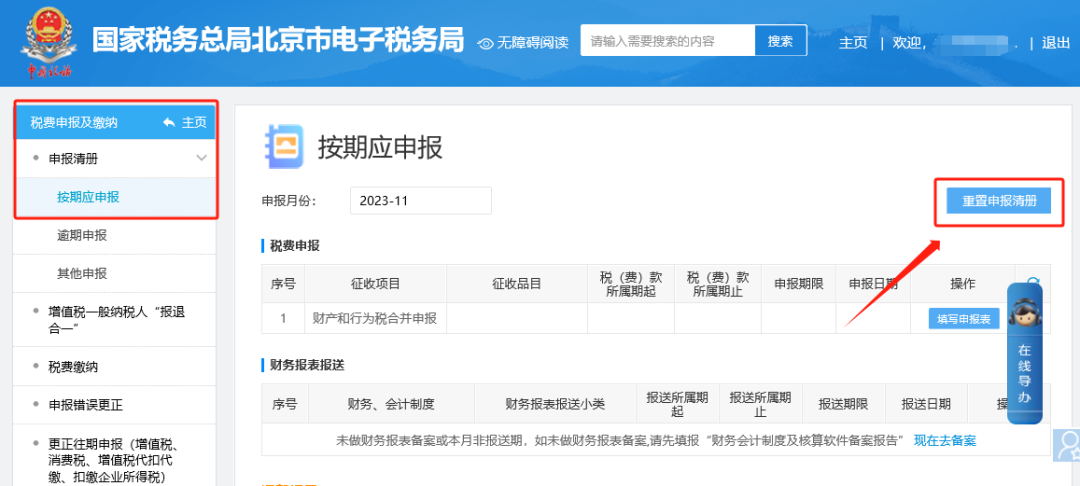This screenshot has width=1080, height=486.
Task: Click 退出 to log out
Action: point(1055,43)
